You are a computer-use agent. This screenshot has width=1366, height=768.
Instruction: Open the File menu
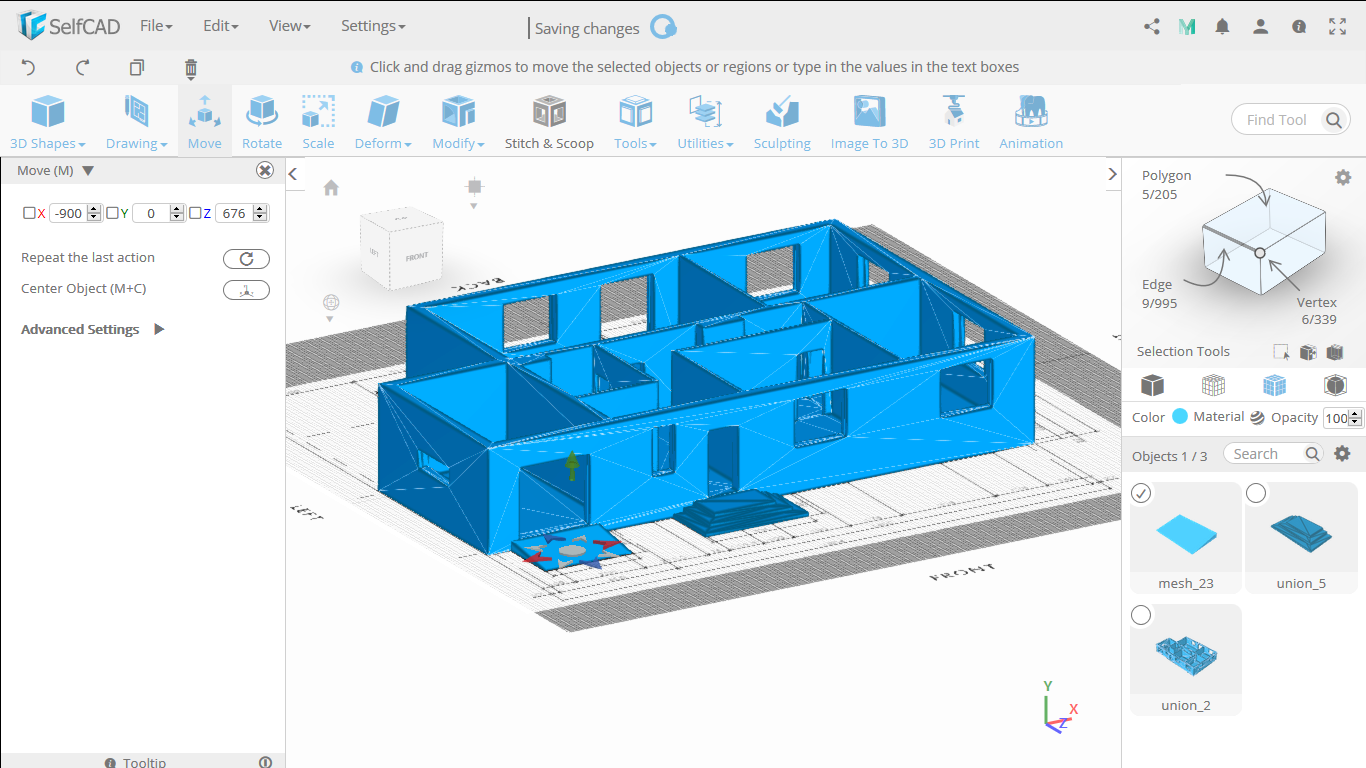(x=156, y=26)
